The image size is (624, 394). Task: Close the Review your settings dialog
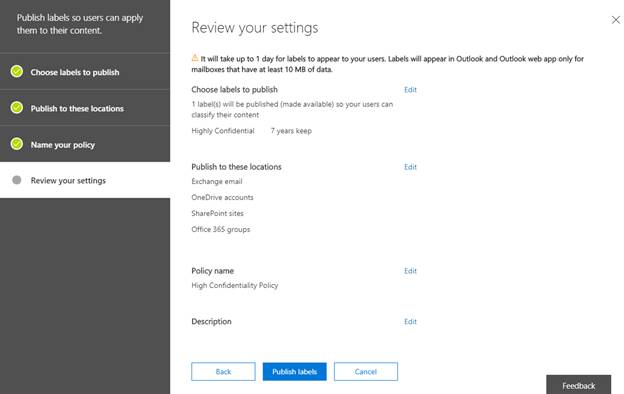pos(616,20)
